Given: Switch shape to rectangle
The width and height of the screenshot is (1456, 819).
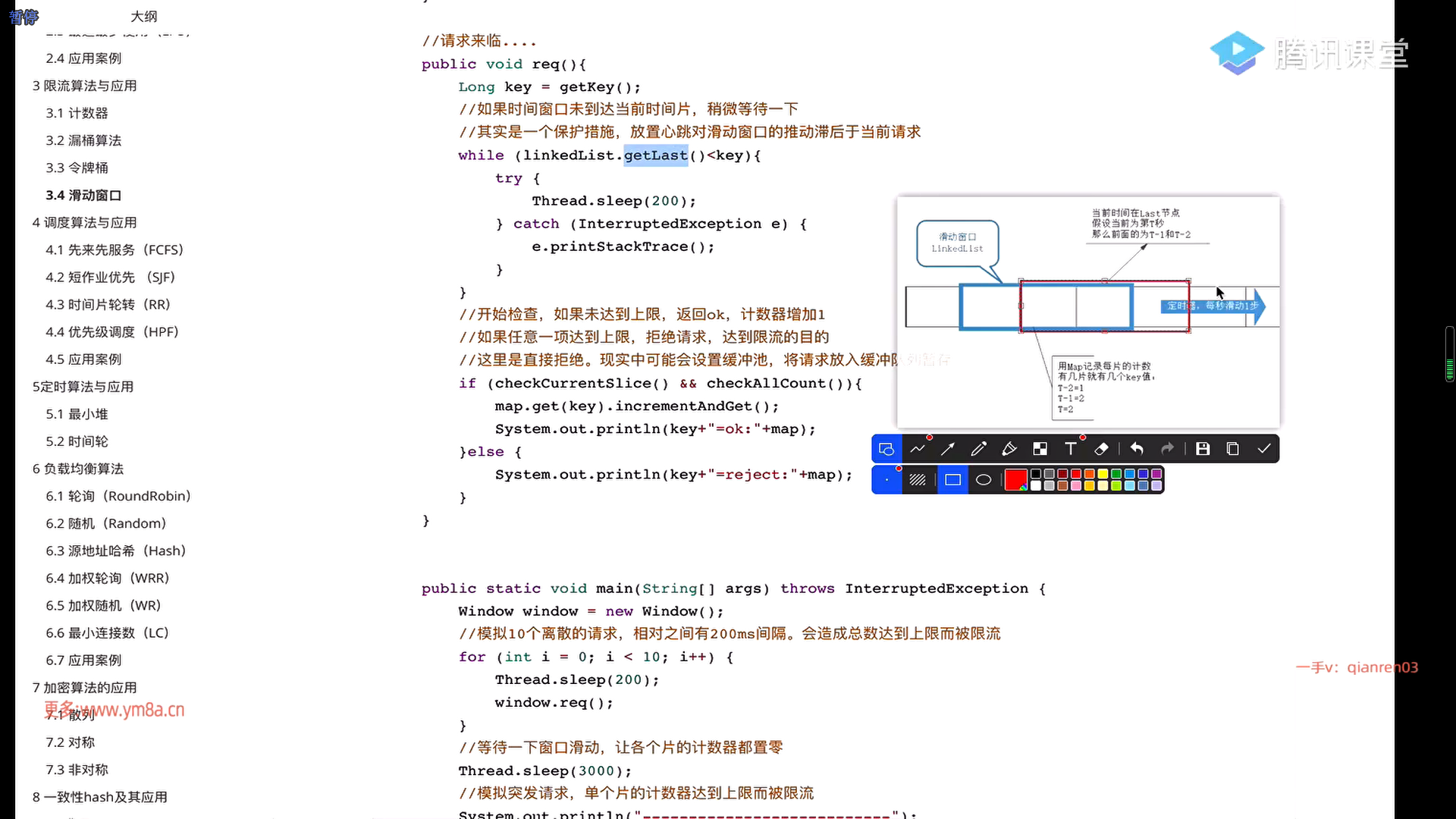Looking at the screenshot, I should [x=953, y=480].
